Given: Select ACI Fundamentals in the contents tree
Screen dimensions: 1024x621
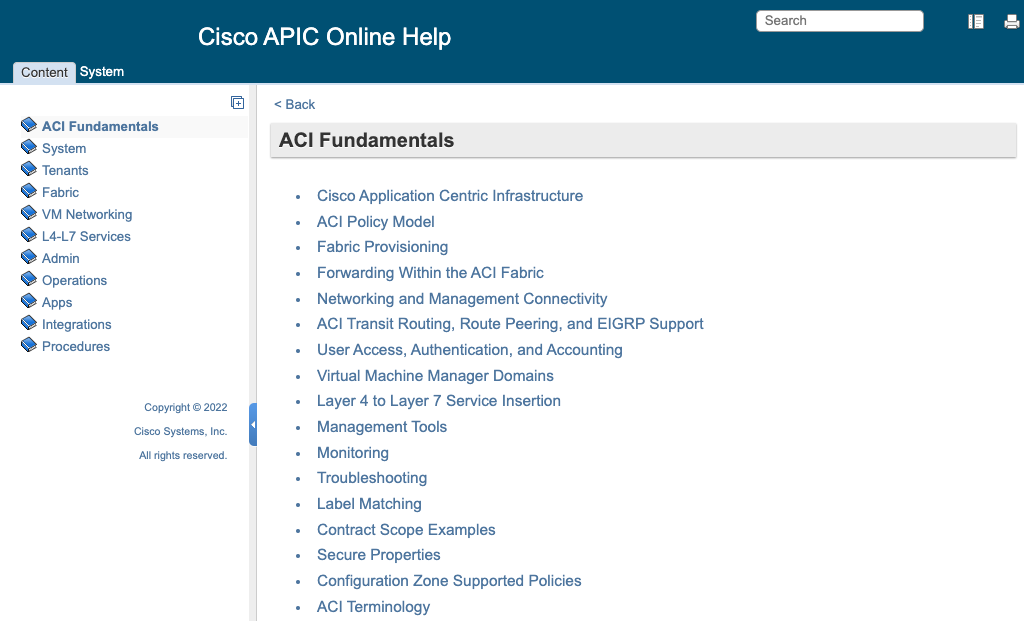Looking at the screenshot, I should [x=100, y=127].
